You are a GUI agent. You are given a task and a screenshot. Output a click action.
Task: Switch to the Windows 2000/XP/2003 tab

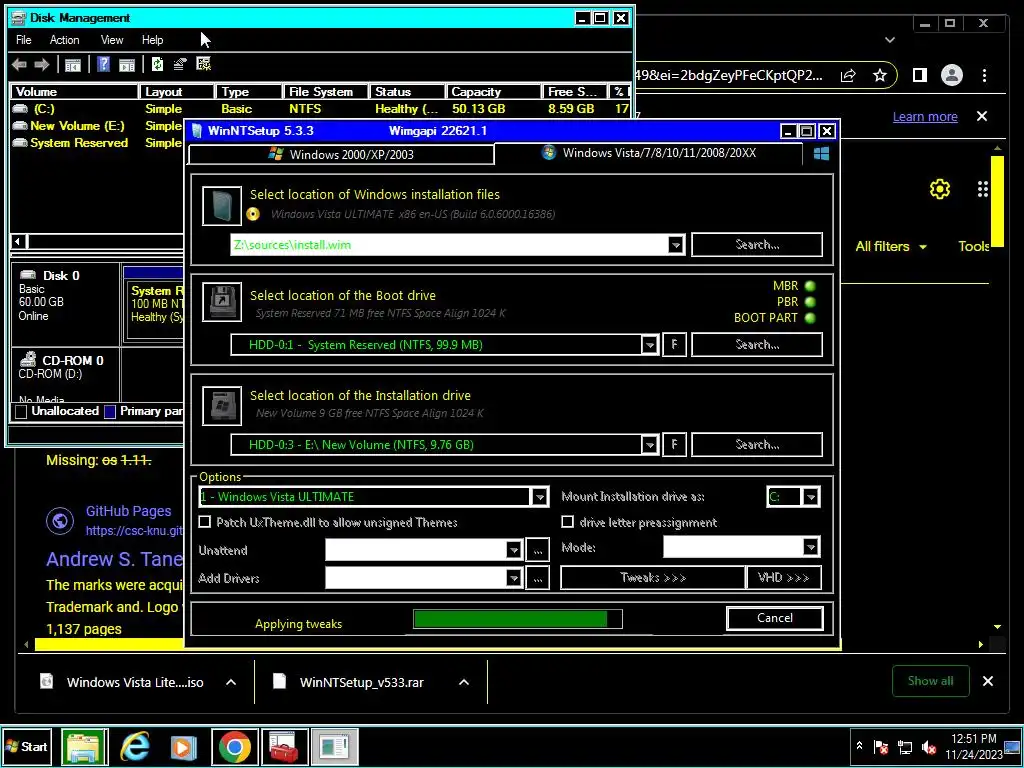341,155
